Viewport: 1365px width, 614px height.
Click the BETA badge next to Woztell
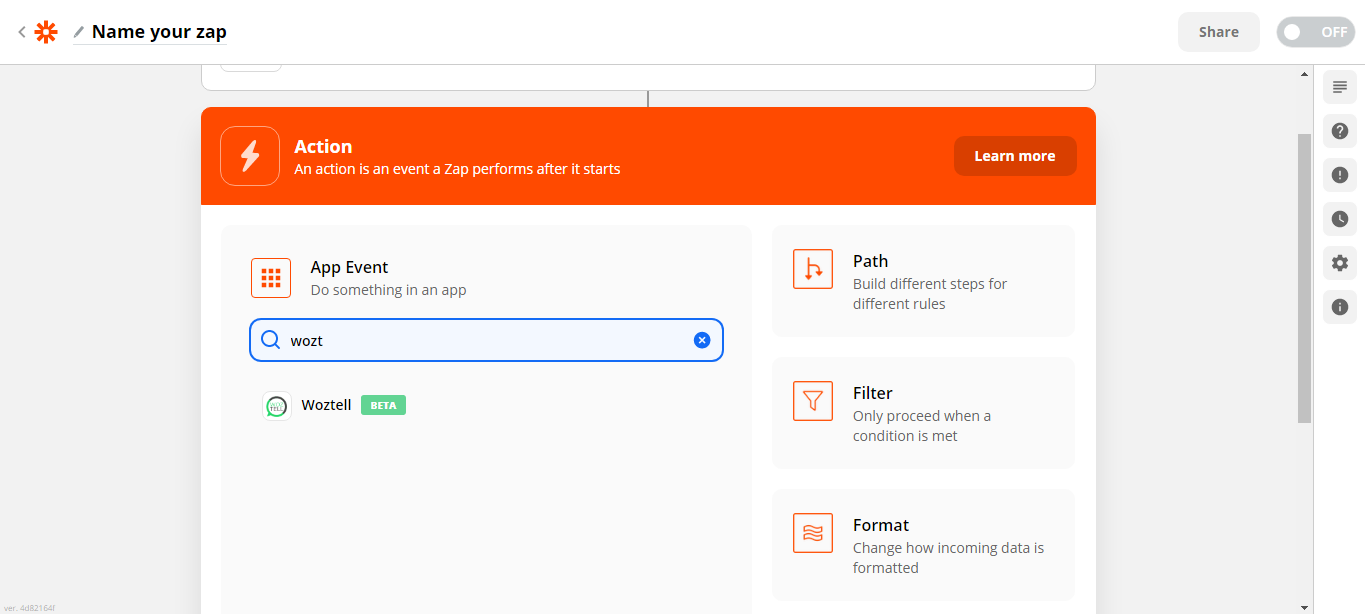point(383,406)
